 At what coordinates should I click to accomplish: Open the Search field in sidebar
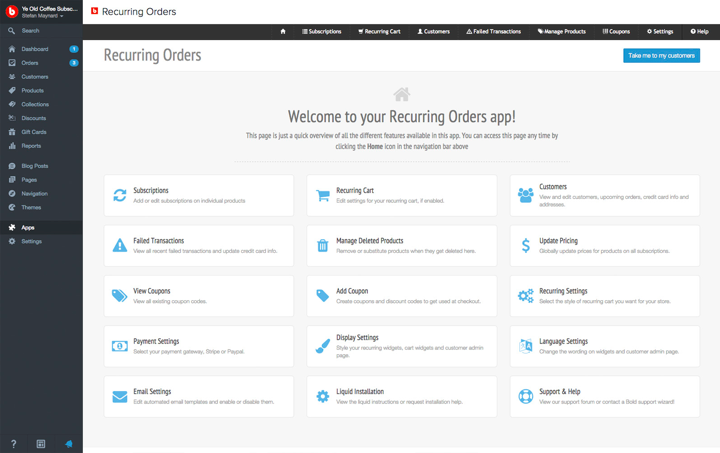(x=30, y=31)
